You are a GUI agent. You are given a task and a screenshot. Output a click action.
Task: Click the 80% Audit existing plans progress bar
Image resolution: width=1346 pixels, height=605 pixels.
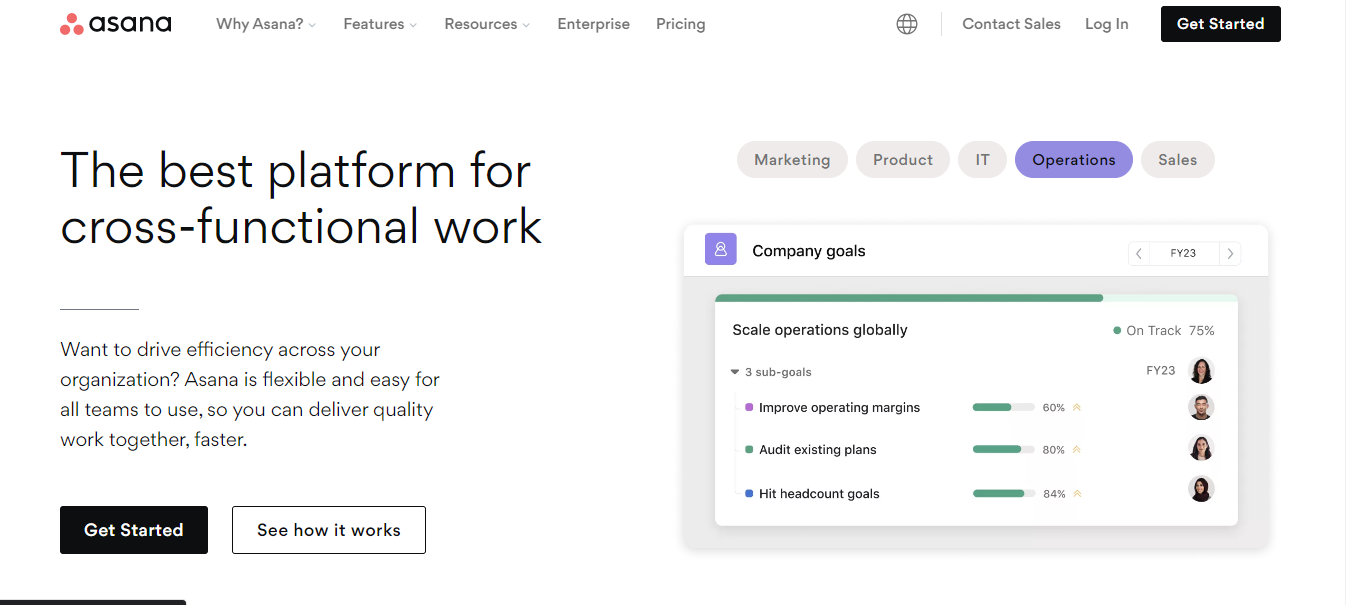[x=1004, y=449]
